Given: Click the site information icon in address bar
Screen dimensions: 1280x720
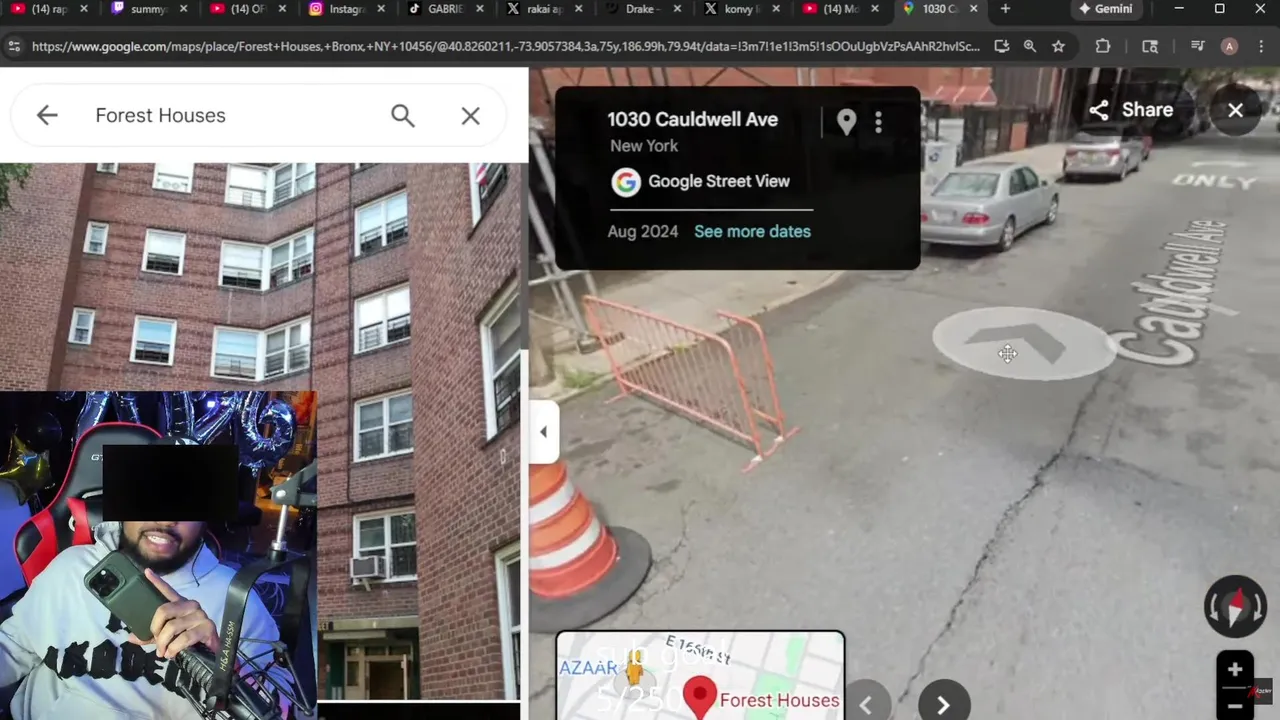Looking at the screenshot, I should click(14, 46).
